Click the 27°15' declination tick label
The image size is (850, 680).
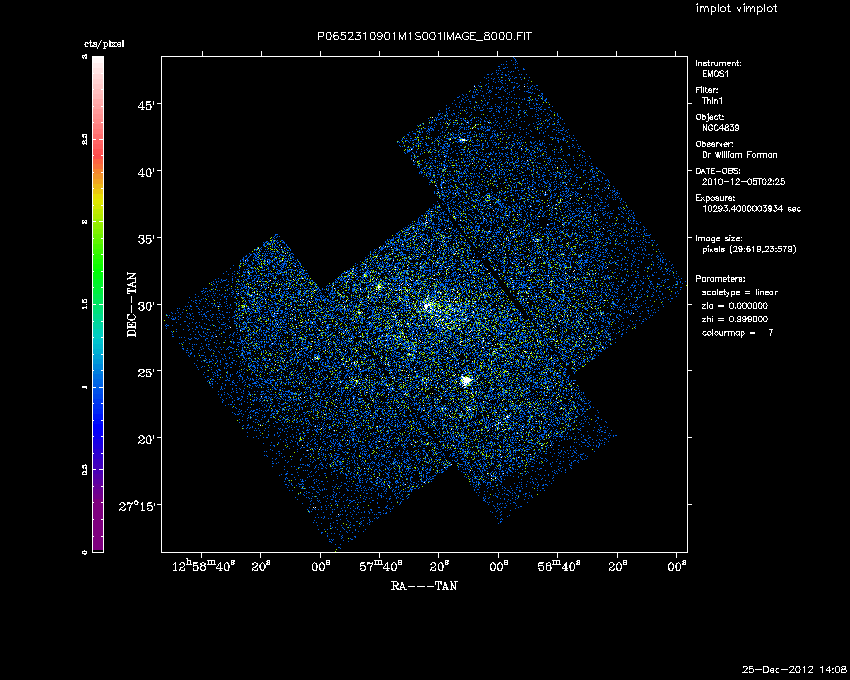(138, 506)
